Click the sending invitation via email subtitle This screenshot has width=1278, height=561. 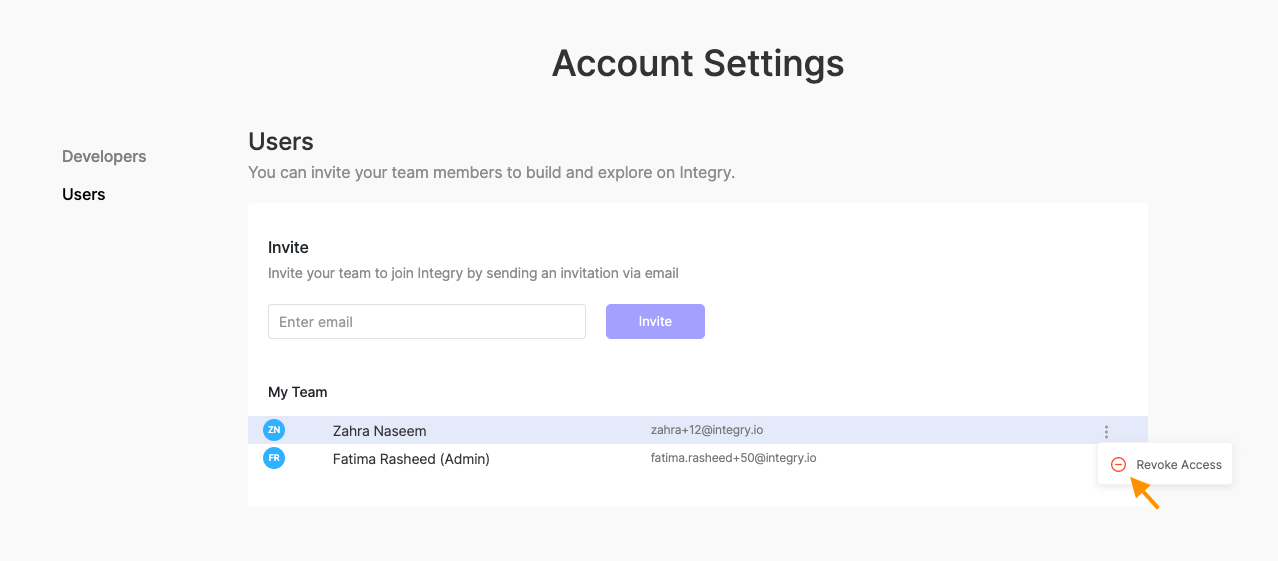tap(473, 273)
